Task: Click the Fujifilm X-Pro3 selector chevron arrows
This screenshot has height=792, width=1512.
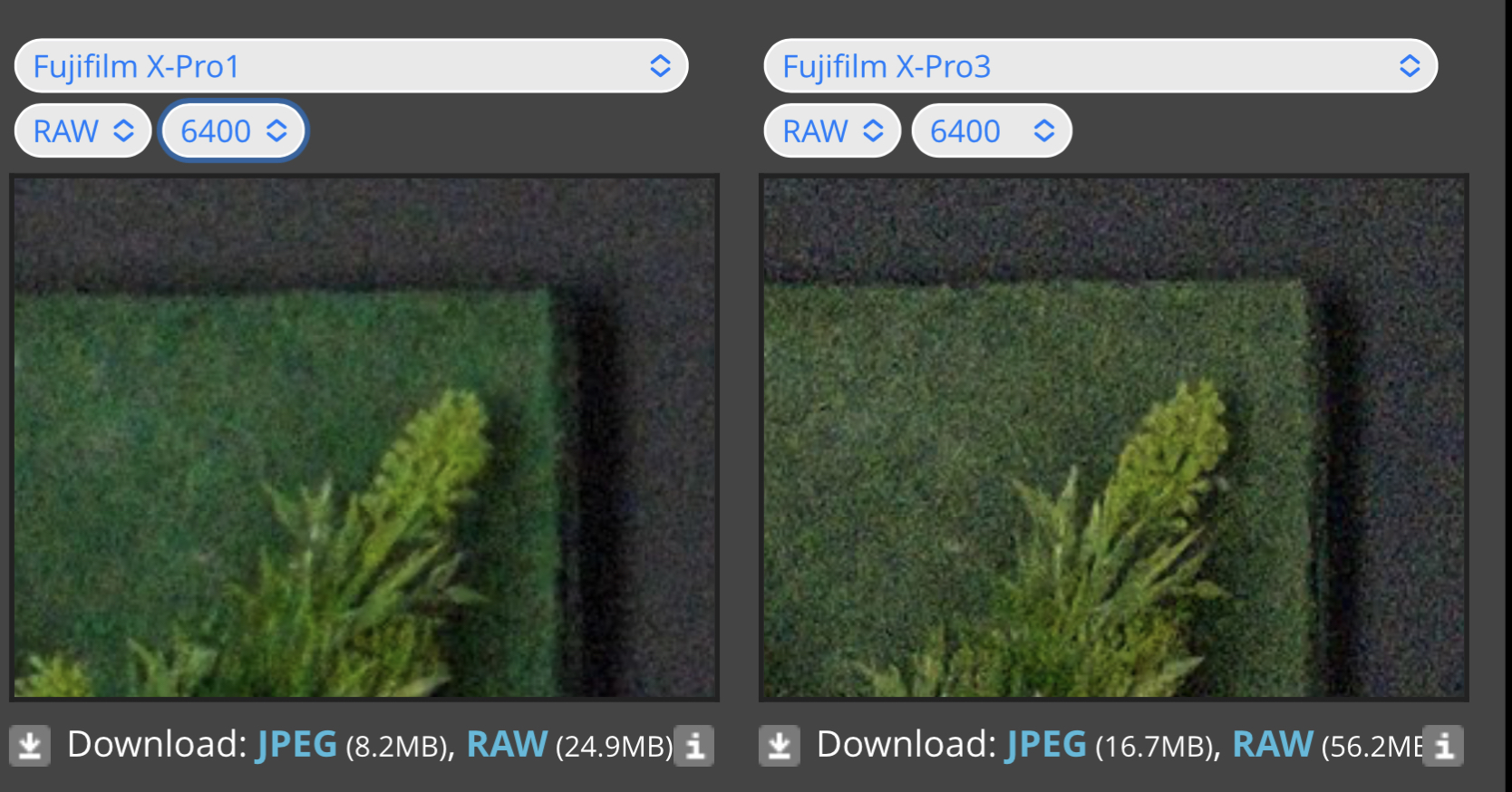Action: [1410, 65]
